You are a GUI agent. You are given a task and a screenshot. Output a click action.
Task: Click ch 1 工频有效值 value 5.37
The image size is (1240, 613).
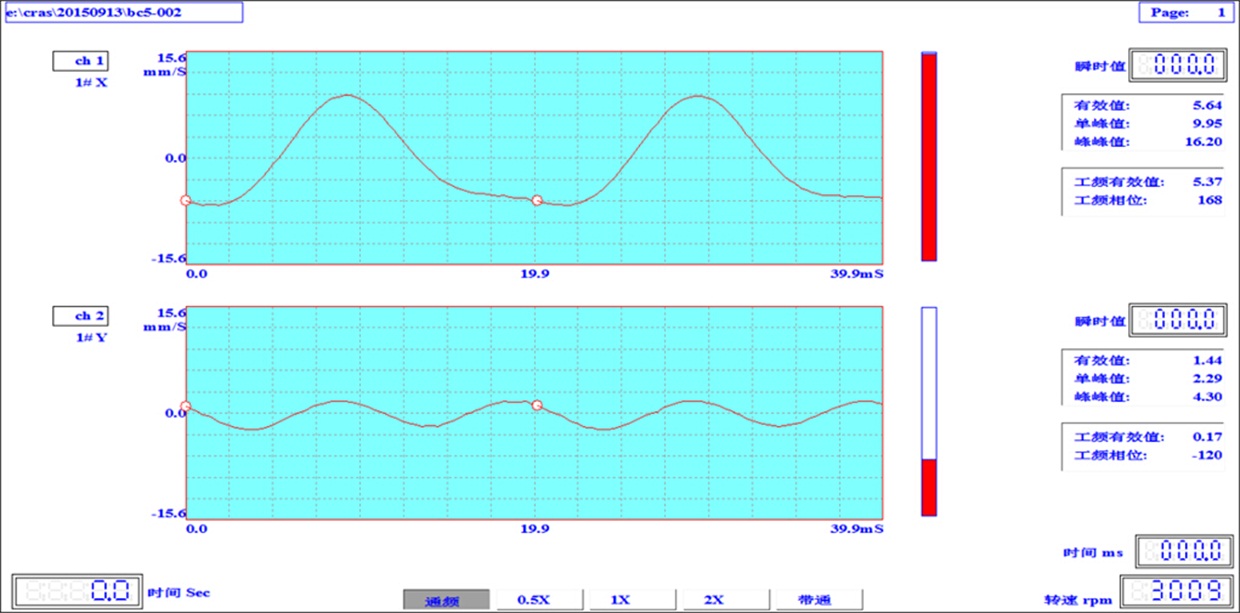(x=1209, y=182)
